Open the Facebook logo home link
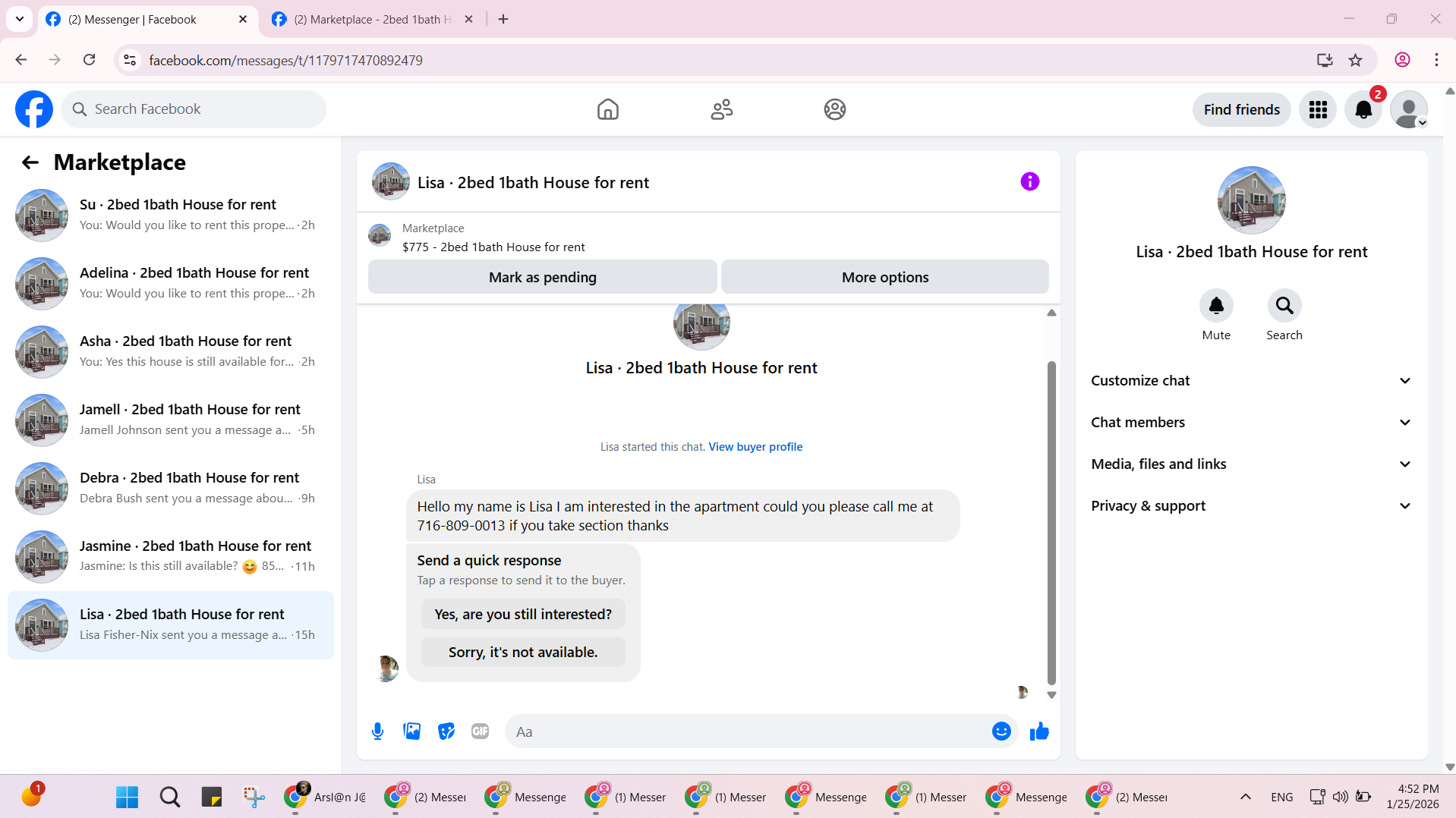 point(34,109)
